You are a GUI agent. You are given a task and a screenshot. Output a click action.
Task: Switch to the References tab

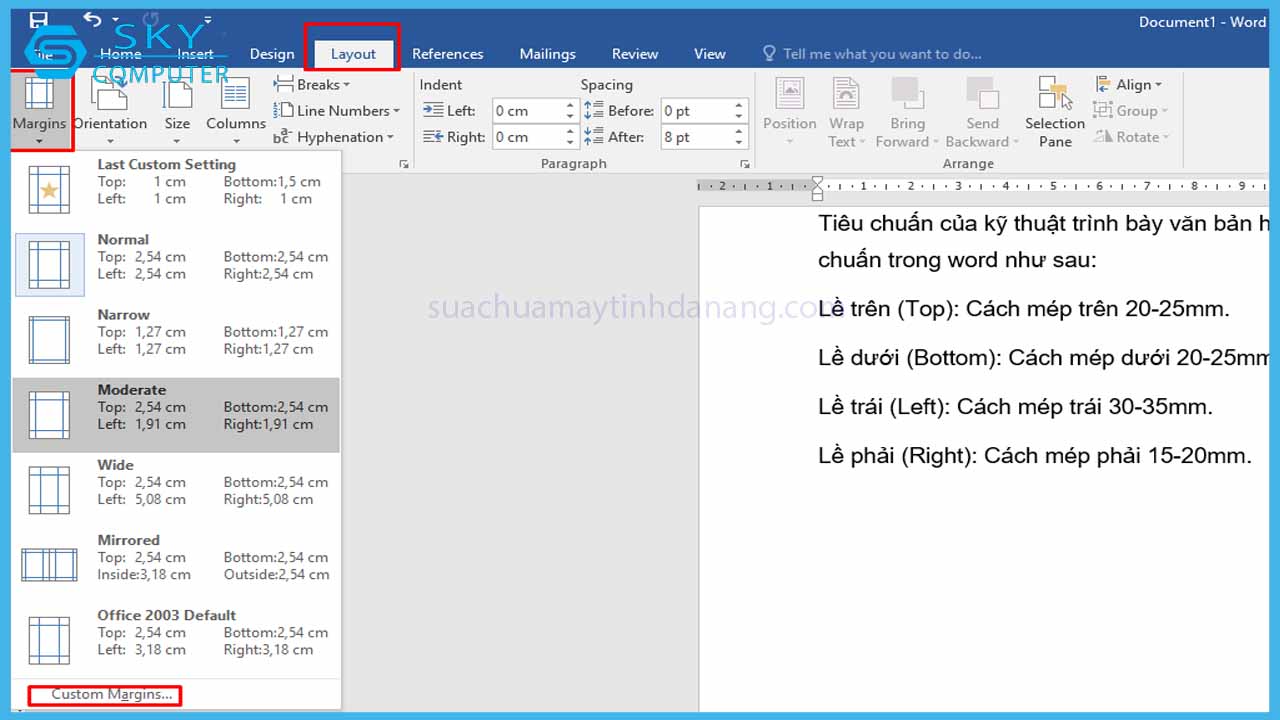(447, 54)
